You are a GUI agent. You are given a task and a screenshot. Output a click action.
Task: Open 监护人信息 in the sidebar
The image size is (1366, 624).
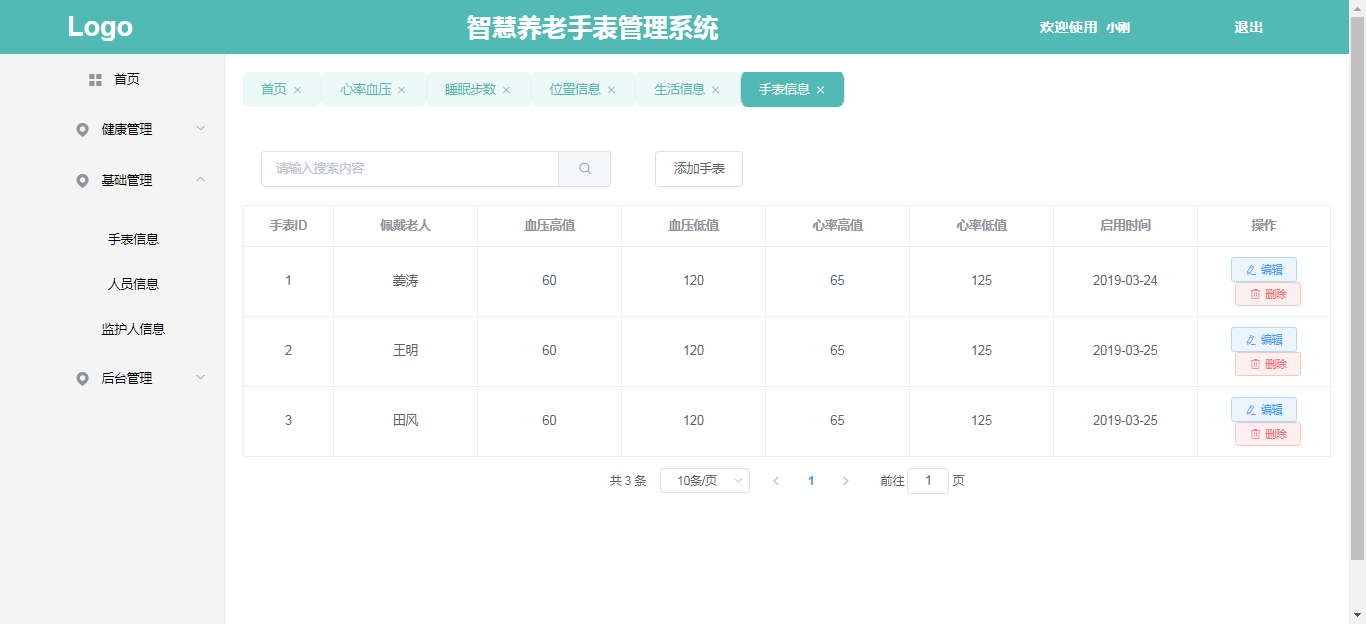133,329
